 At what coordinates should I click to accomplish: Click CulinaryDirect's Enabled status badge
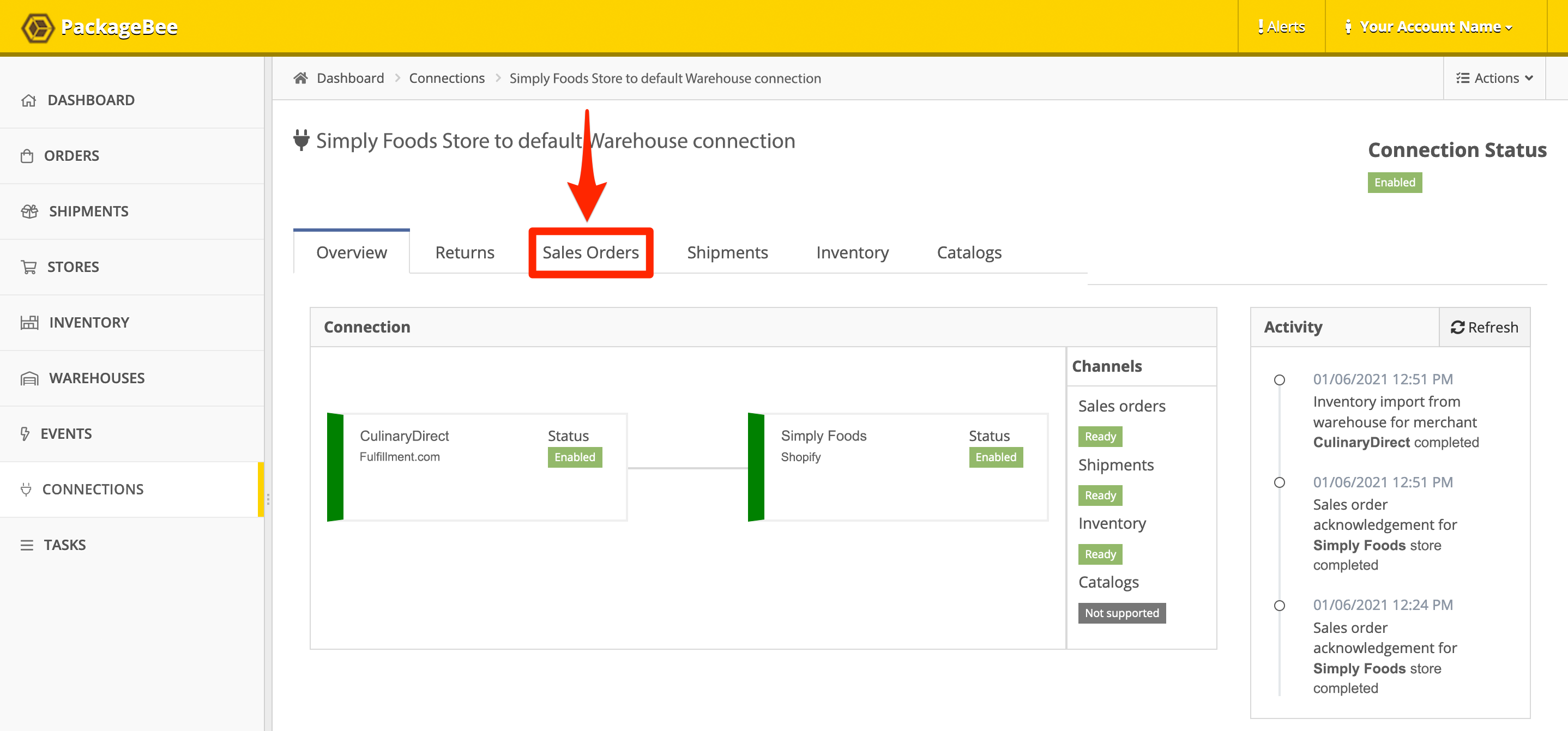[x=575, y=458]
